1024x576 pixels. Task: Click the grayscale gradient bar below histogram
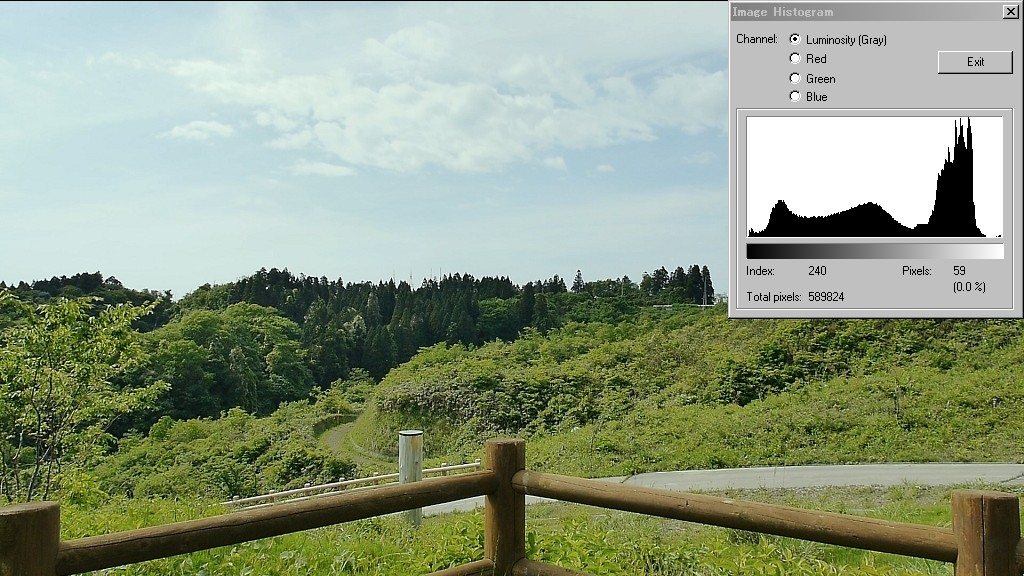click(x=874, y=251)
